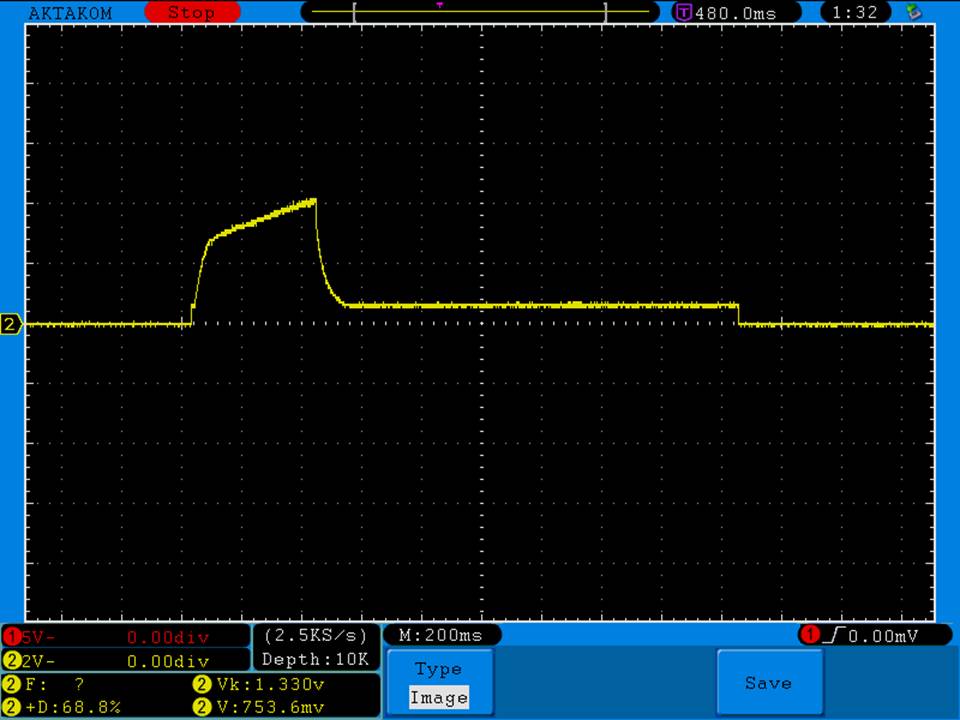Screen dimensions: 960x720
Task: Click the red Stop run status indicator
Action: point(192,12)
